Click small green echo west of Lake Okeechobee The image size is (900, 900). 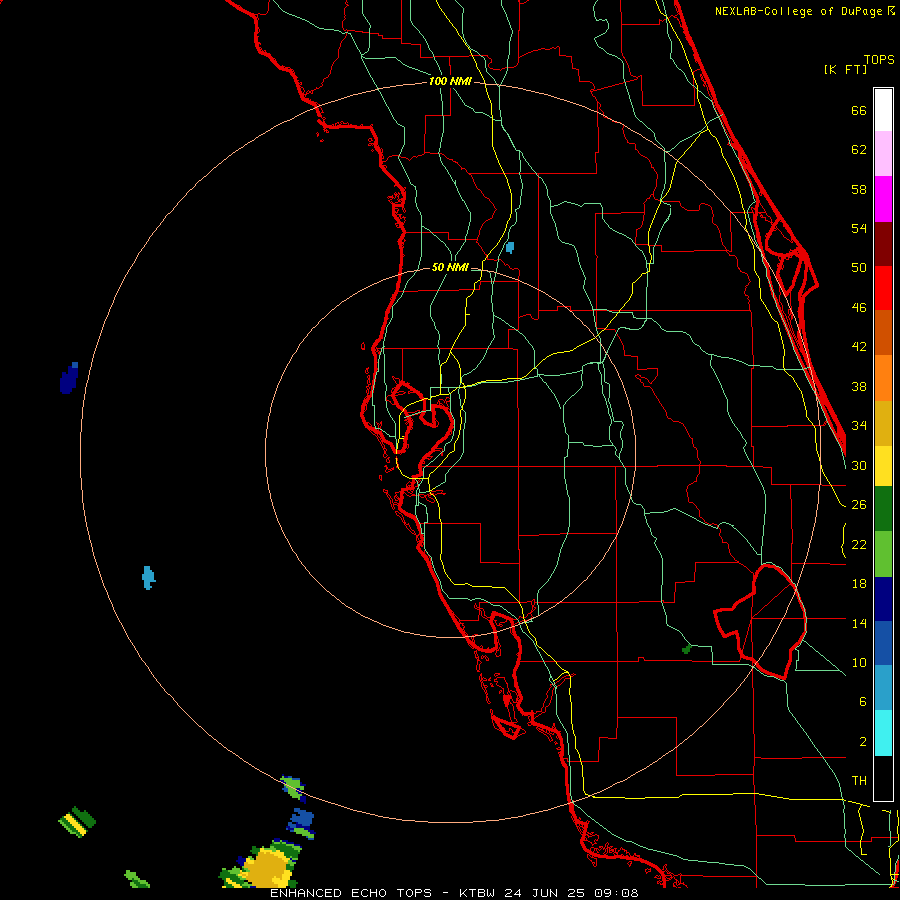pos(686,649)
